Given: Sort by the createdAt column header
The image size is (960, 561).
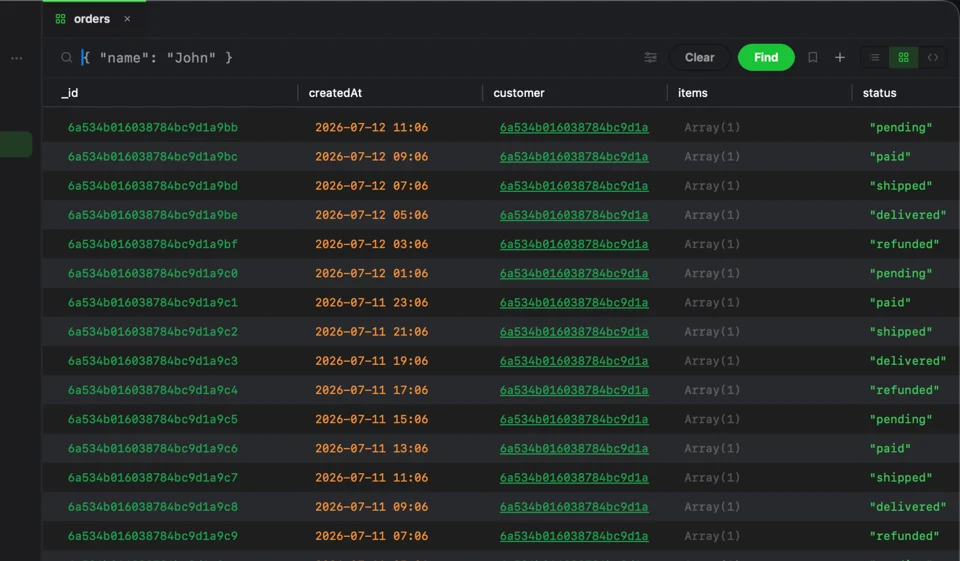Looking at the screenshot, I should pyautogui.click(x=335, y=93).
